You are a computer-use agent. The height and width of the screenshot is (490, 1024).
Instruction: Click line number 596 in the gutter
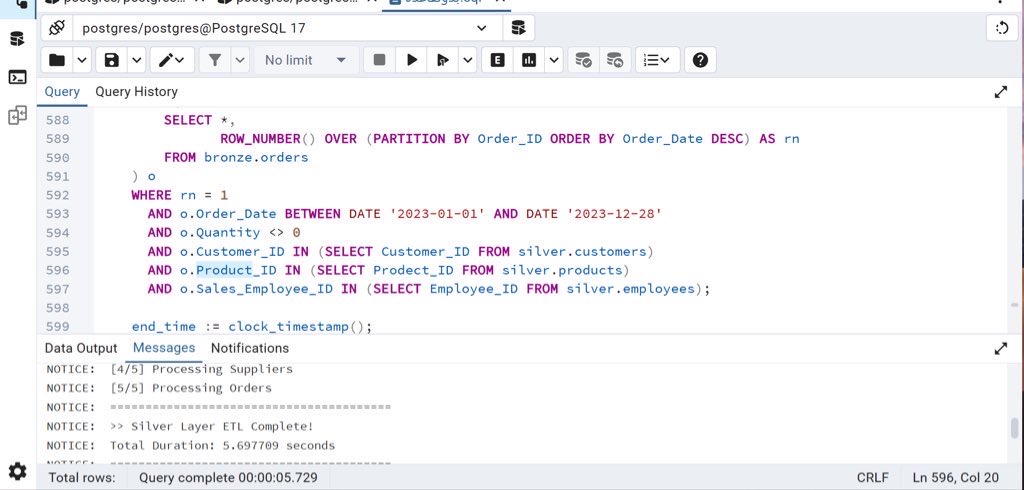pyautogui.click(x=57, y=270)
